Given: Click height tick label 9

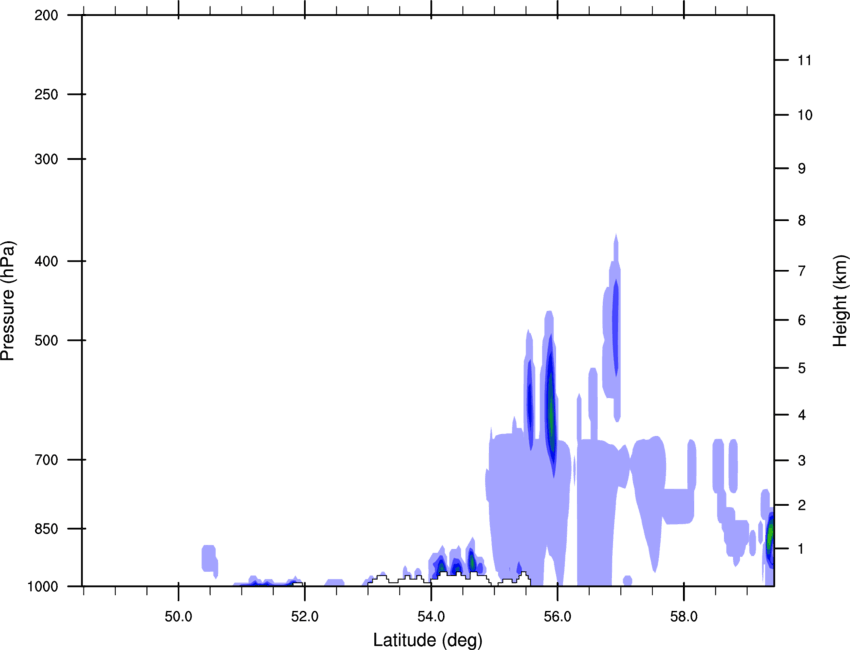Looking at the screenshot, I should click(x=801, y=169).
